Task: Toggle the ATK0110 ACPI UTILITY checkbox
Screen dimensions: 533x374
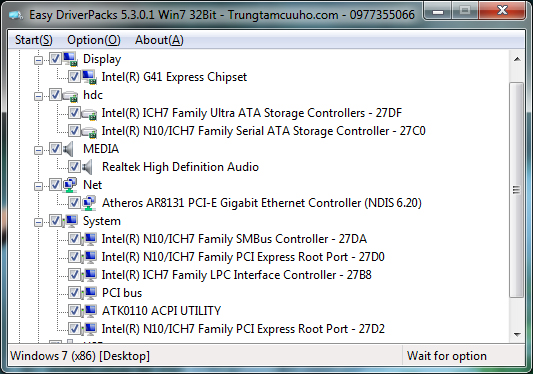Action: tap(74, 311)
